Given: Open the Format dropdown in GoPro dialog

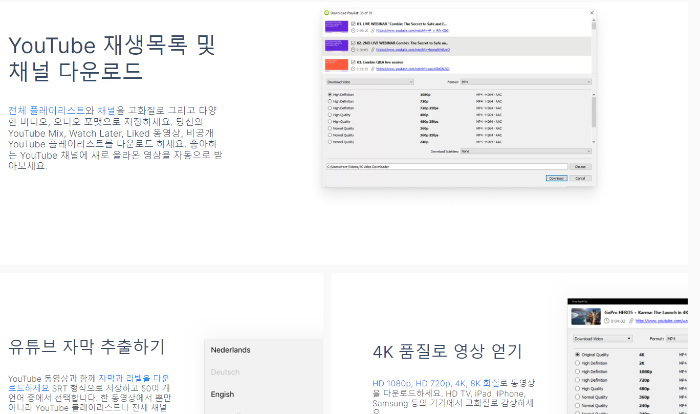Looking at the screenshot, I should (677, 339).
